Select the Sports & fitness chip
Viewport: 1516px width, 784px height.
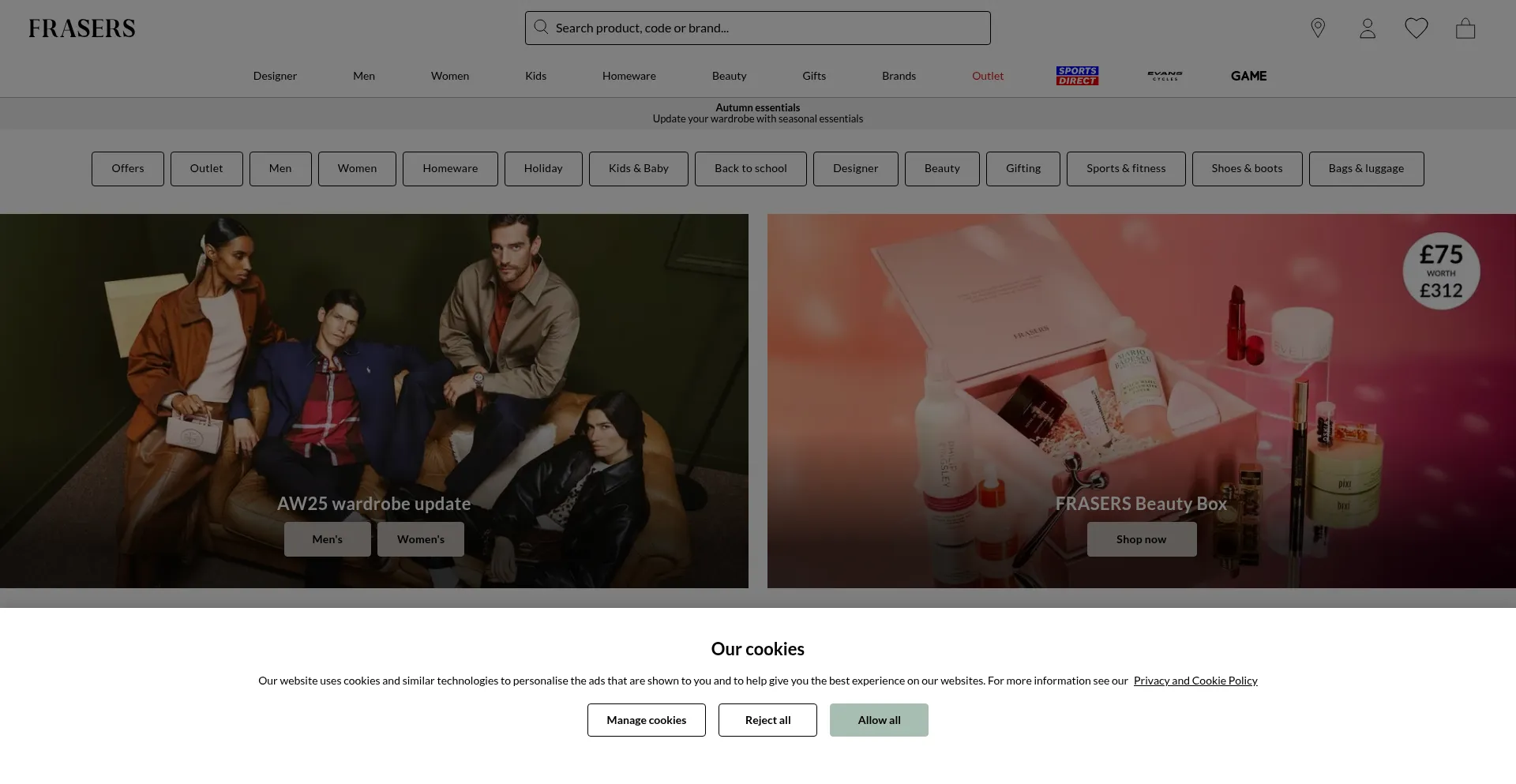click(x=1126, y=169)
